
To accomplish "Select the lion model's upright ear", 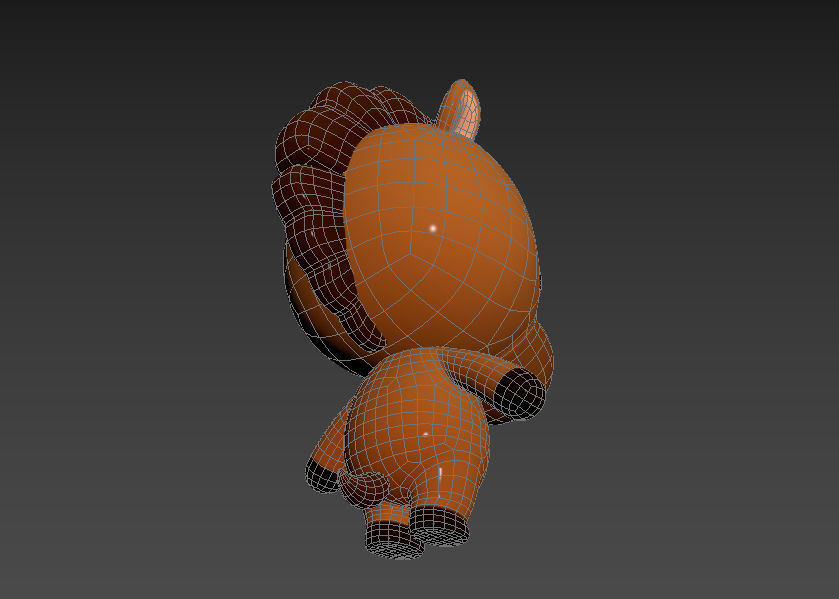I will pos(460,110).
